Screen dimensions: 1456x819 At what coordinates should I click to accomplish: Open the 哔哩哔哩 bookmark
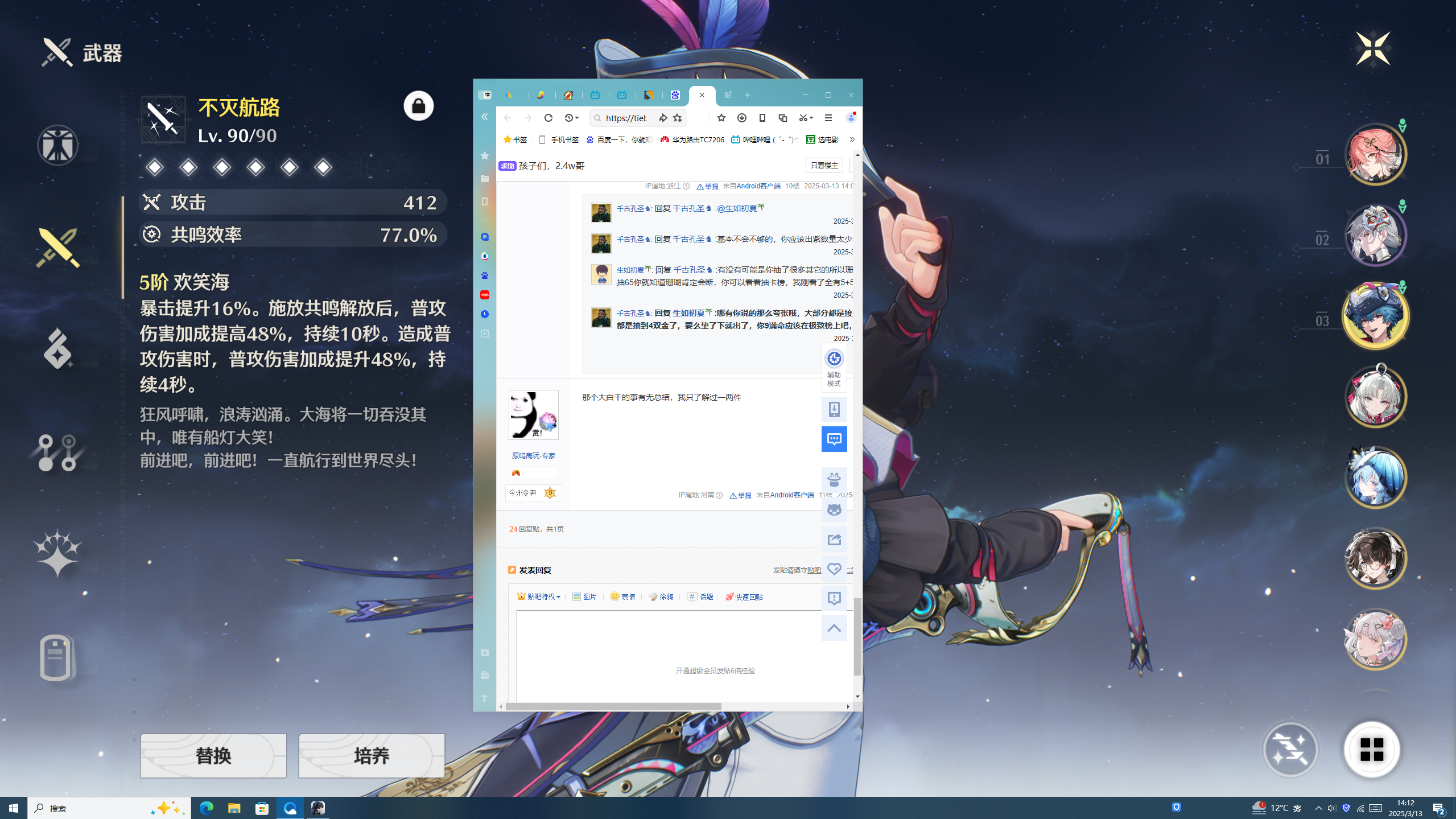(765, 139)
